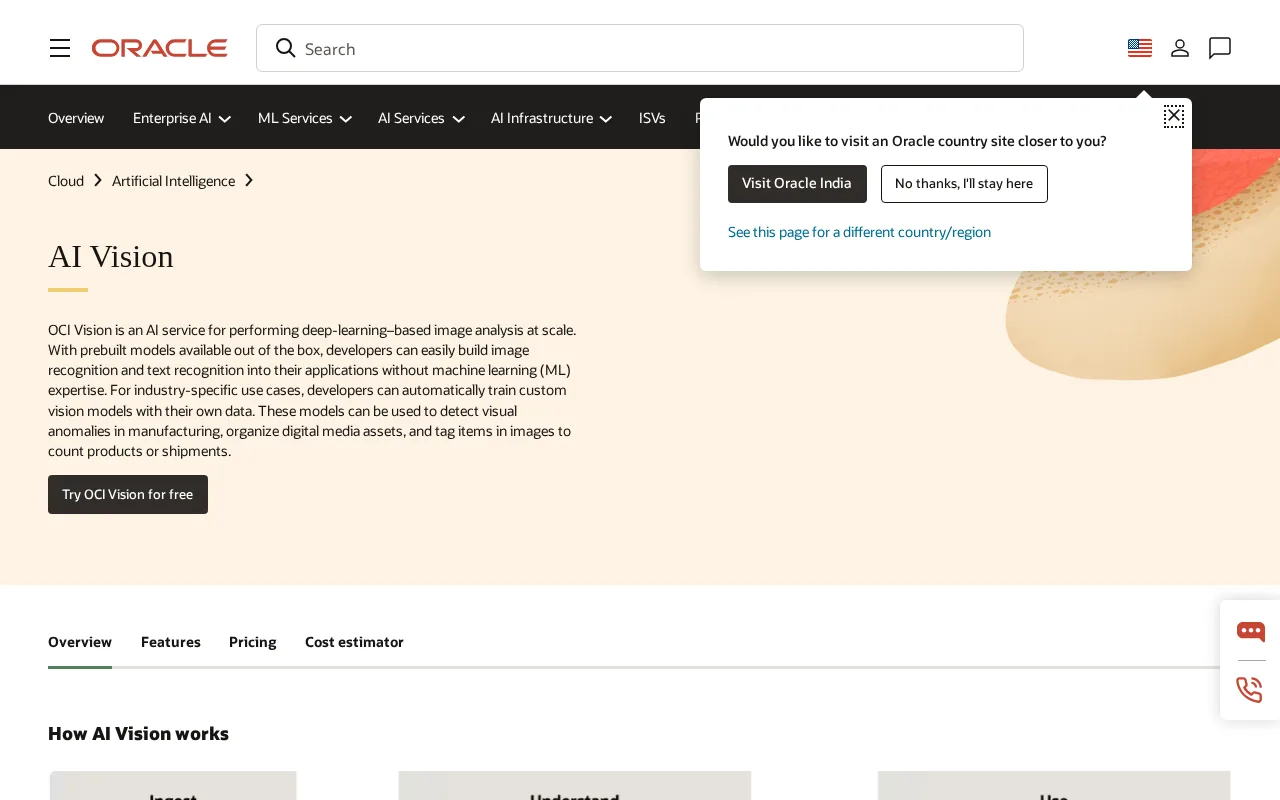Open the phone call side widget

(x=1250, y=690)
